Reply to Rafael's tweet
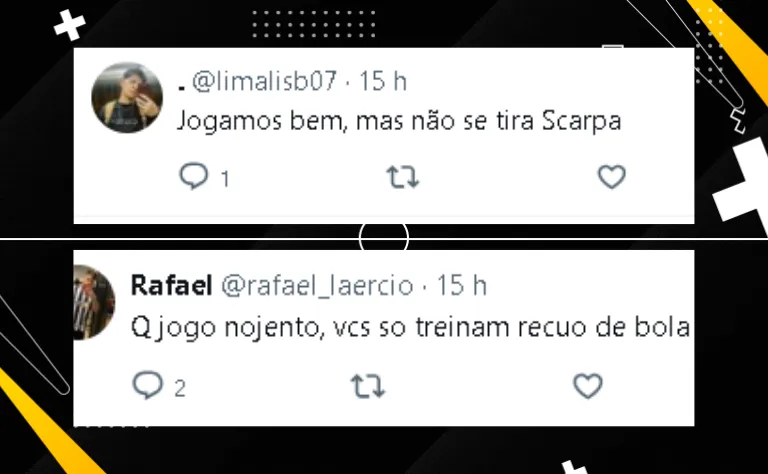This screenshot has height=474, width=768. (x=148, y=385)
